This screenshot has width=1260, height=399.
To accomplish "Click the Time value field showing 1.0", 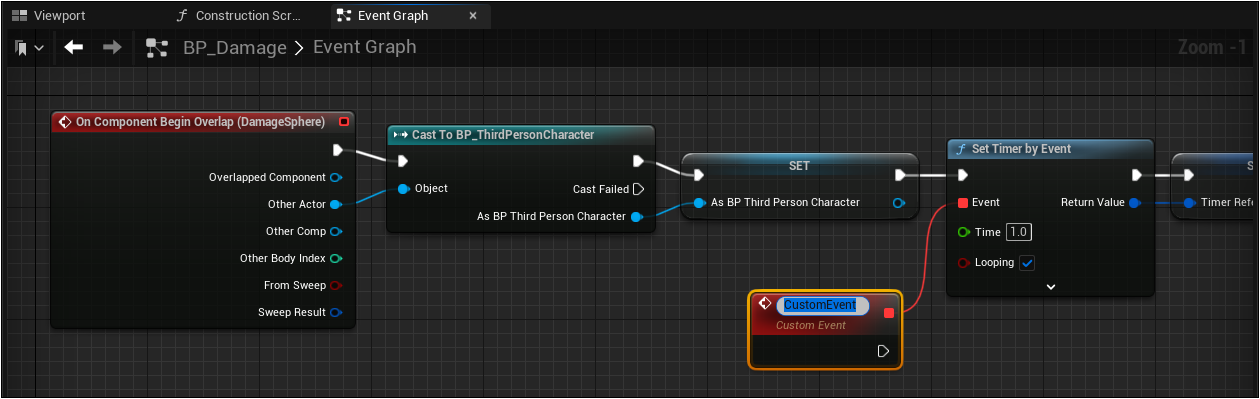I will pos(1019,232).
